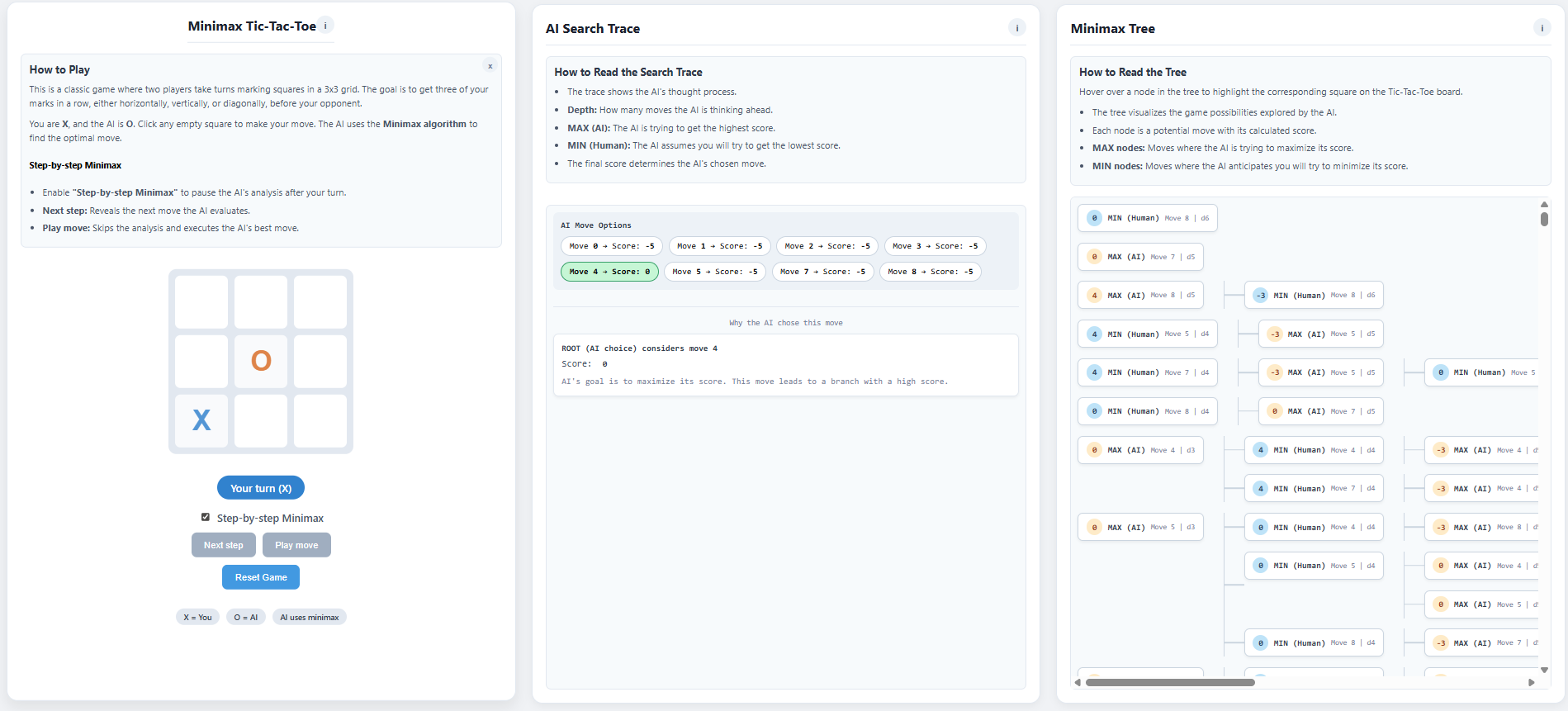
Task: Select tree node MIN (Human) Move 4 d4 scored 4
Action: (x=1314, y=450)
